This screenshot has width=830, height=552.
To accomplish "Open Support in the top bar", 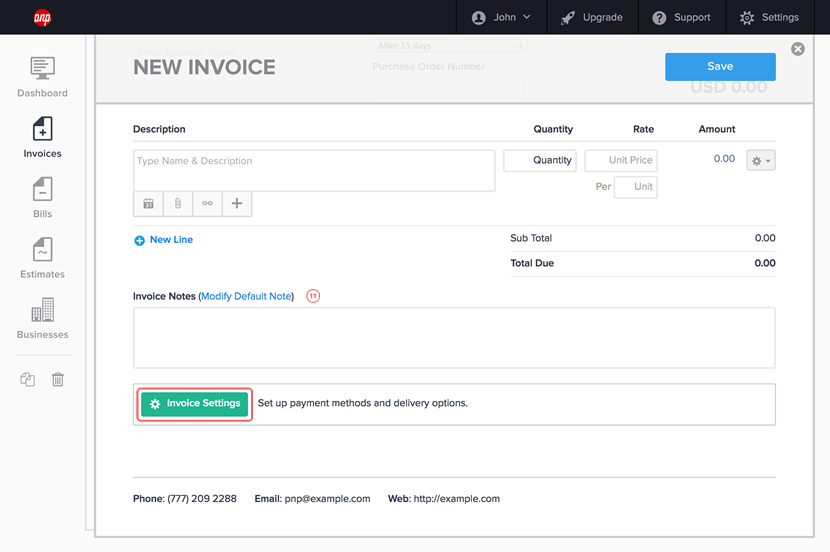I will 682,17.
